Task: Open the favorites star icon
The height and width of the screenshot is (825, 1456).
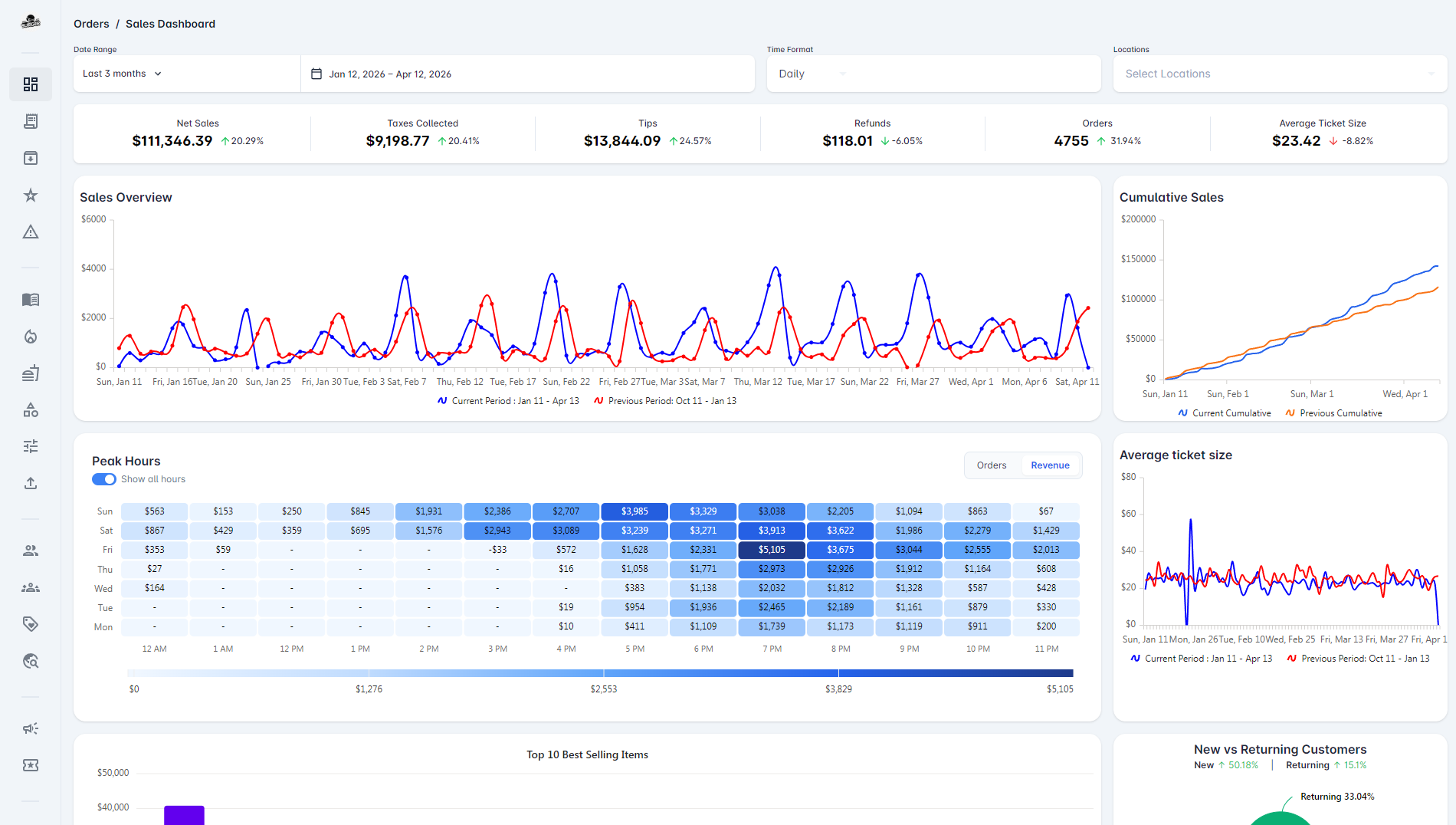Action: pos(31,195)
